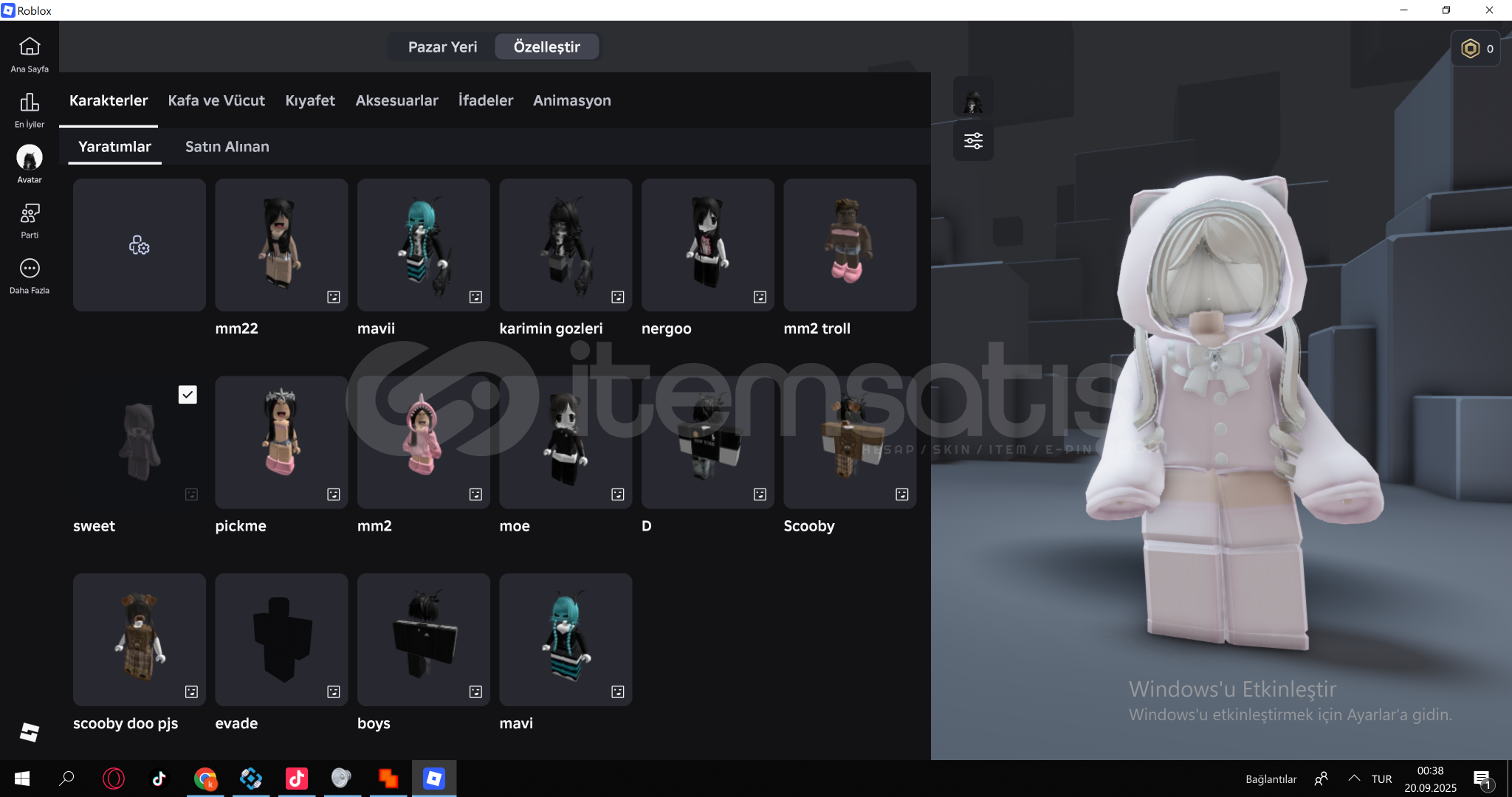Open avatar view settings sliders icon
Viewport: 1512px width, 797px height.
coord(973,140)
